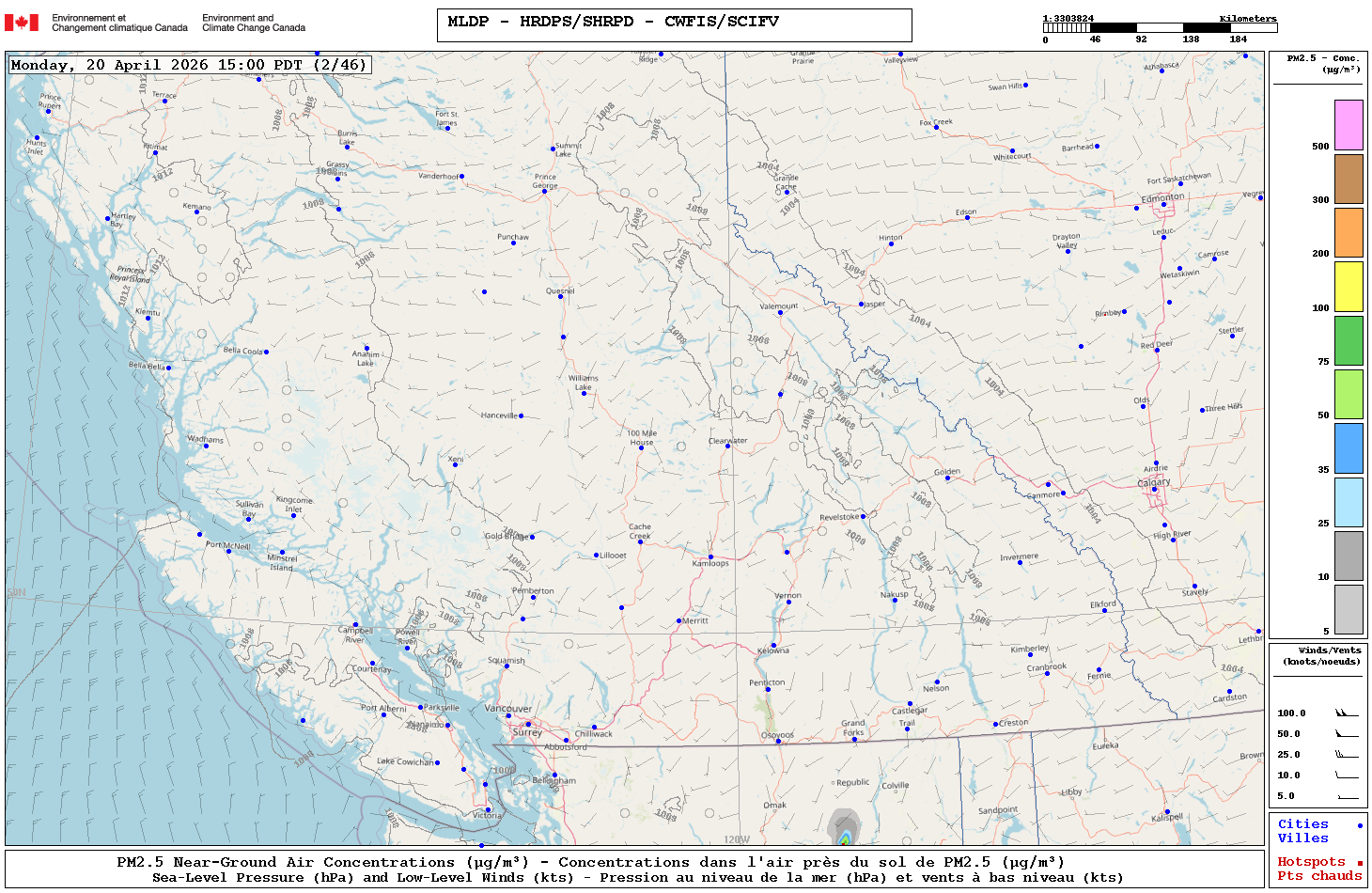This screenshot has width=1372, height=893.
Task: Select the yellow 100 concentration swatch
Action: pos(1349,287)
